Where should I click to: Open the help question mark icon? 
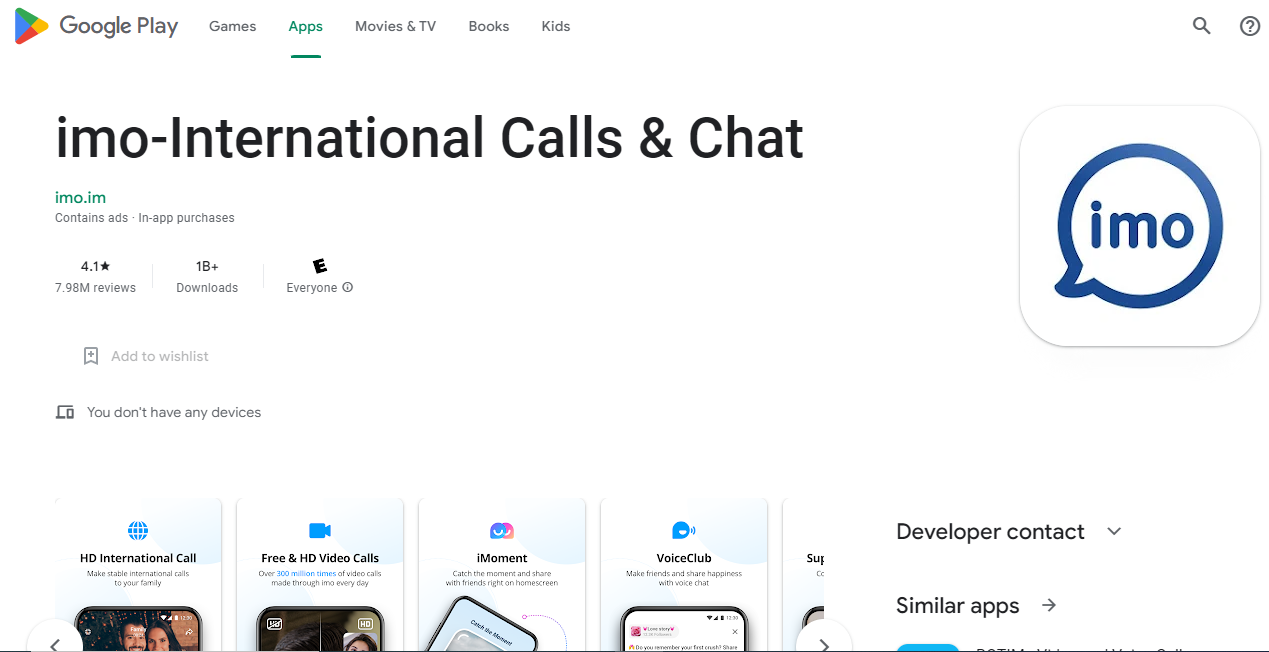pyautogui.click(x=1250, y=26)
